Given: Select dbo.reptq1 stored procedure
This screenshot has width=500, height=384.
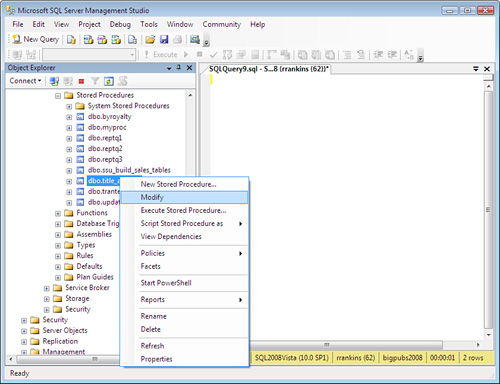Looking at the screenshot, I should tap(105, 138).
